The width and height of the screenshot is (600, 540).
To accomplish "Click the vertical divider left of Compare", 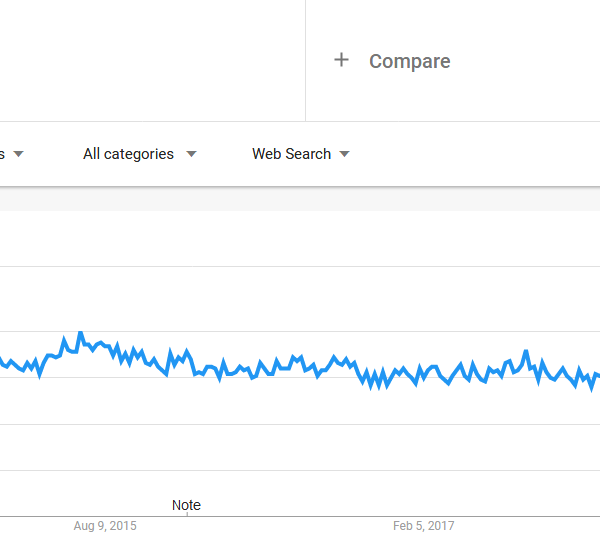I will pyautogui.click(x=305, y=60).
